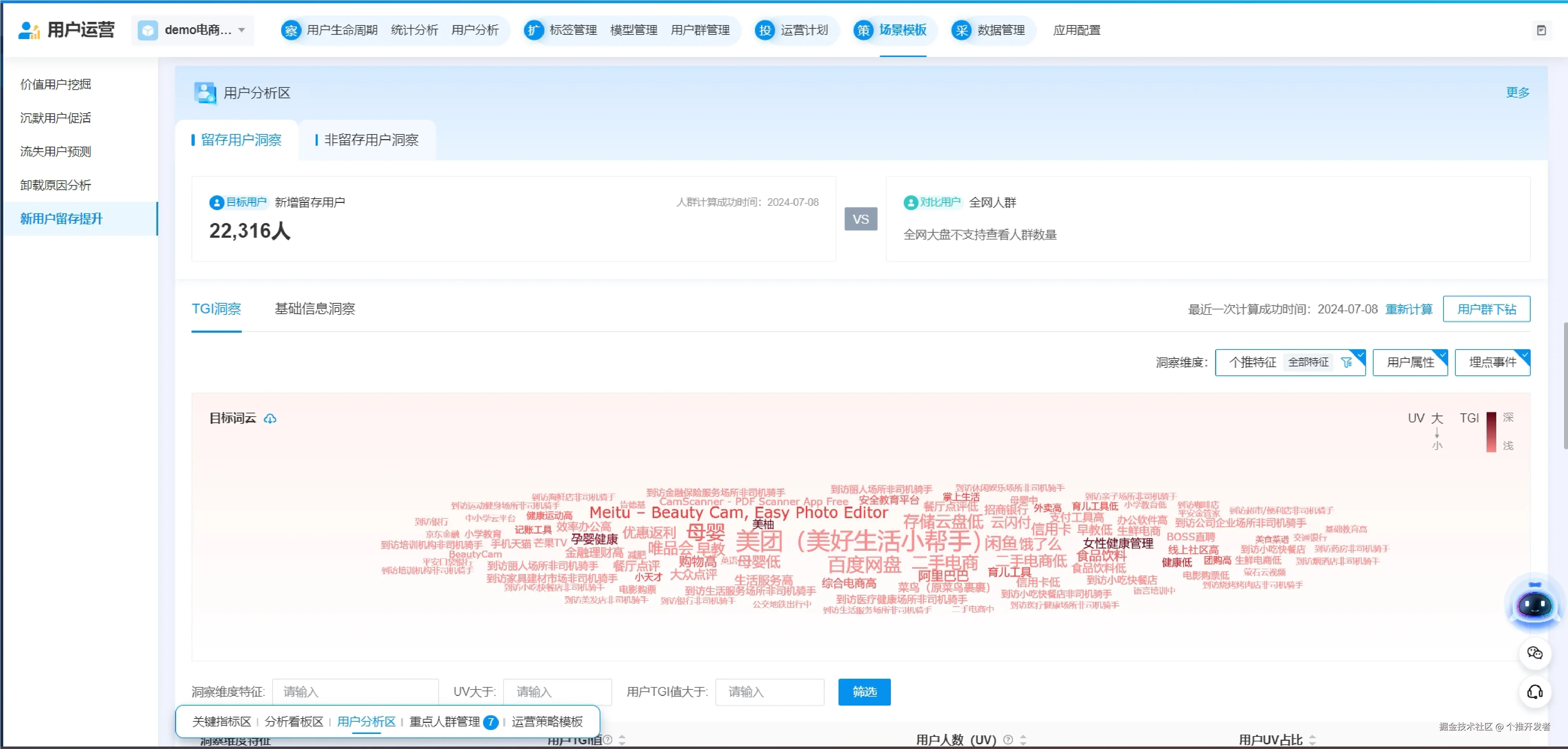Click the 察 circle navigation icon
Screen dimensions: 1568x749
(x=291, y=30)
